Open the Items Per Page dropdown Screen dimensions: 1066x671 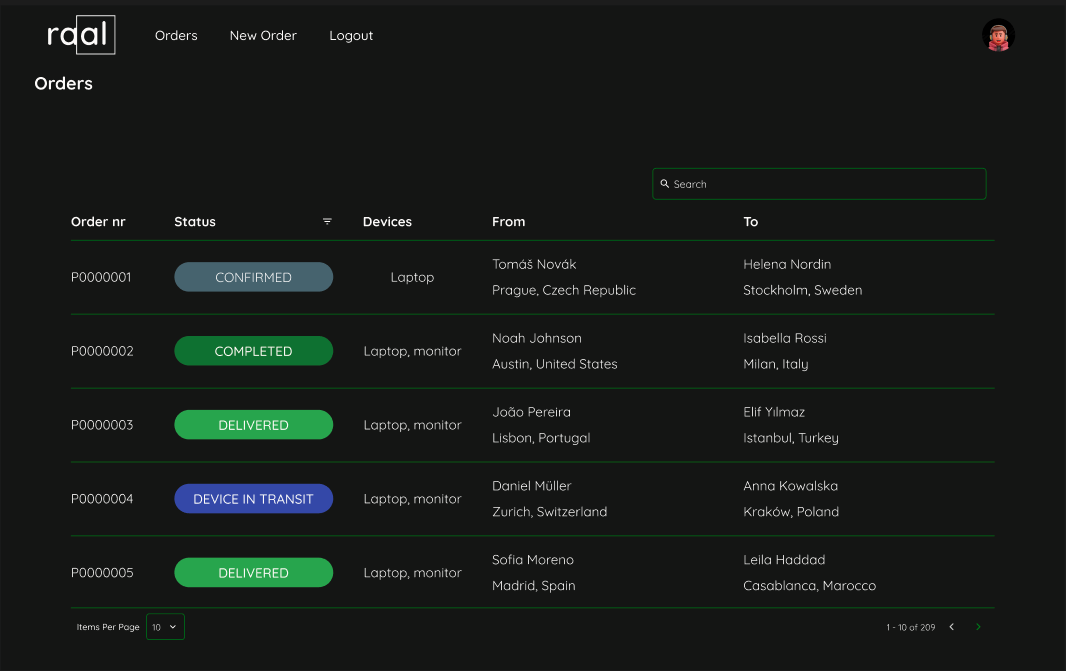point(165,627)
